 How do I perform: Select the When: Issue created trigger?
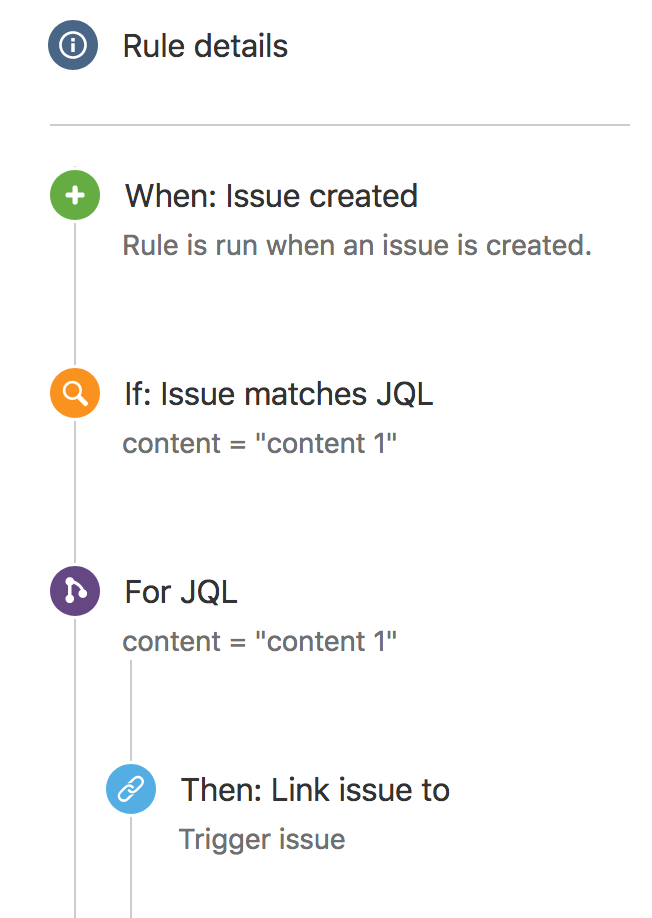[270, 196]
